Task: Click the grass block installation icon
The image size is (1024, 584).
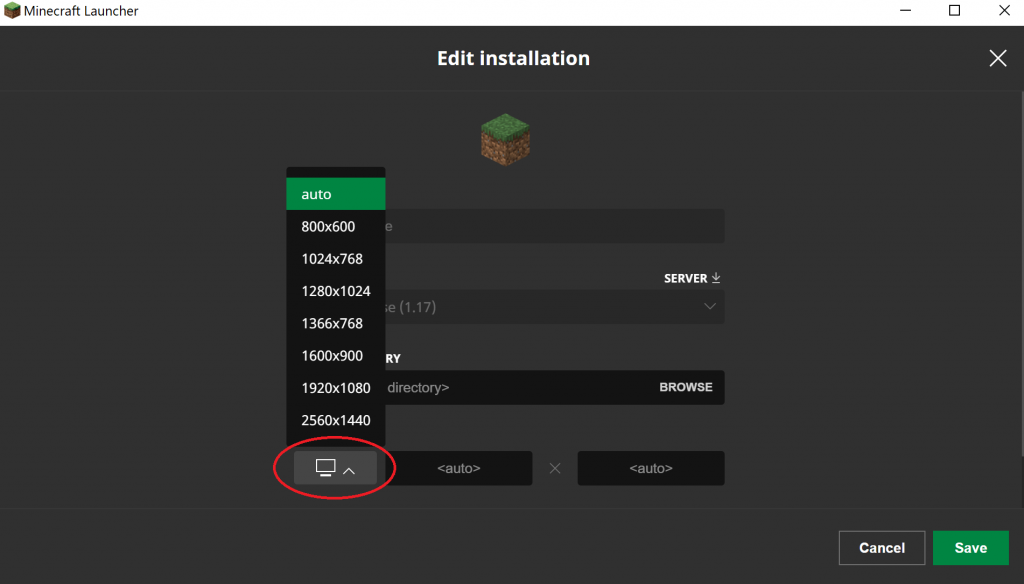Action: [505, 139]
